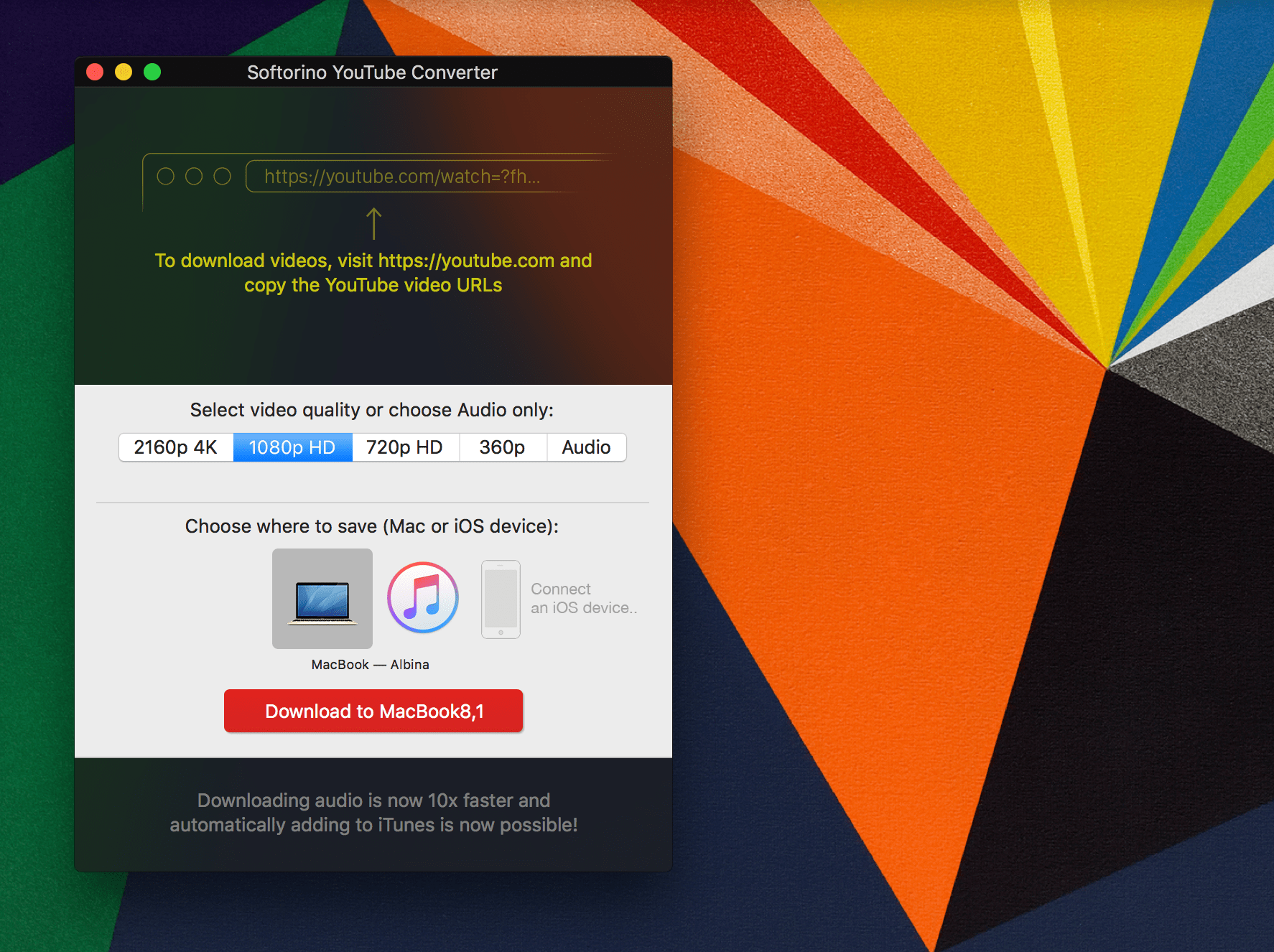Select 1080p HD quality
Image resolution: width=1274 pixels, height=952 pixels.
(292, 447)
